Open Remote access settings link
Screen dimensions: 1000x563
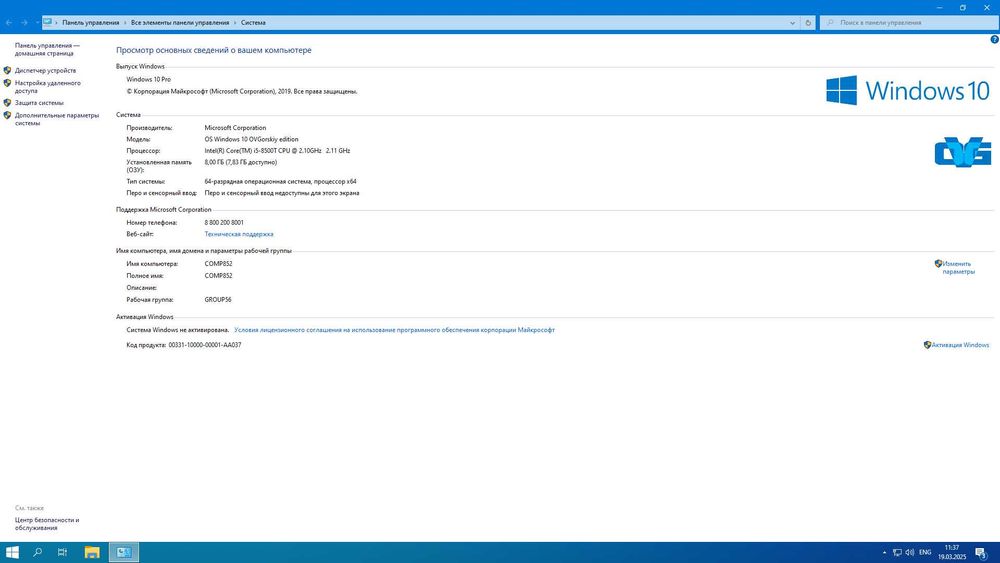pyautogui.click(x=48, y=87)
